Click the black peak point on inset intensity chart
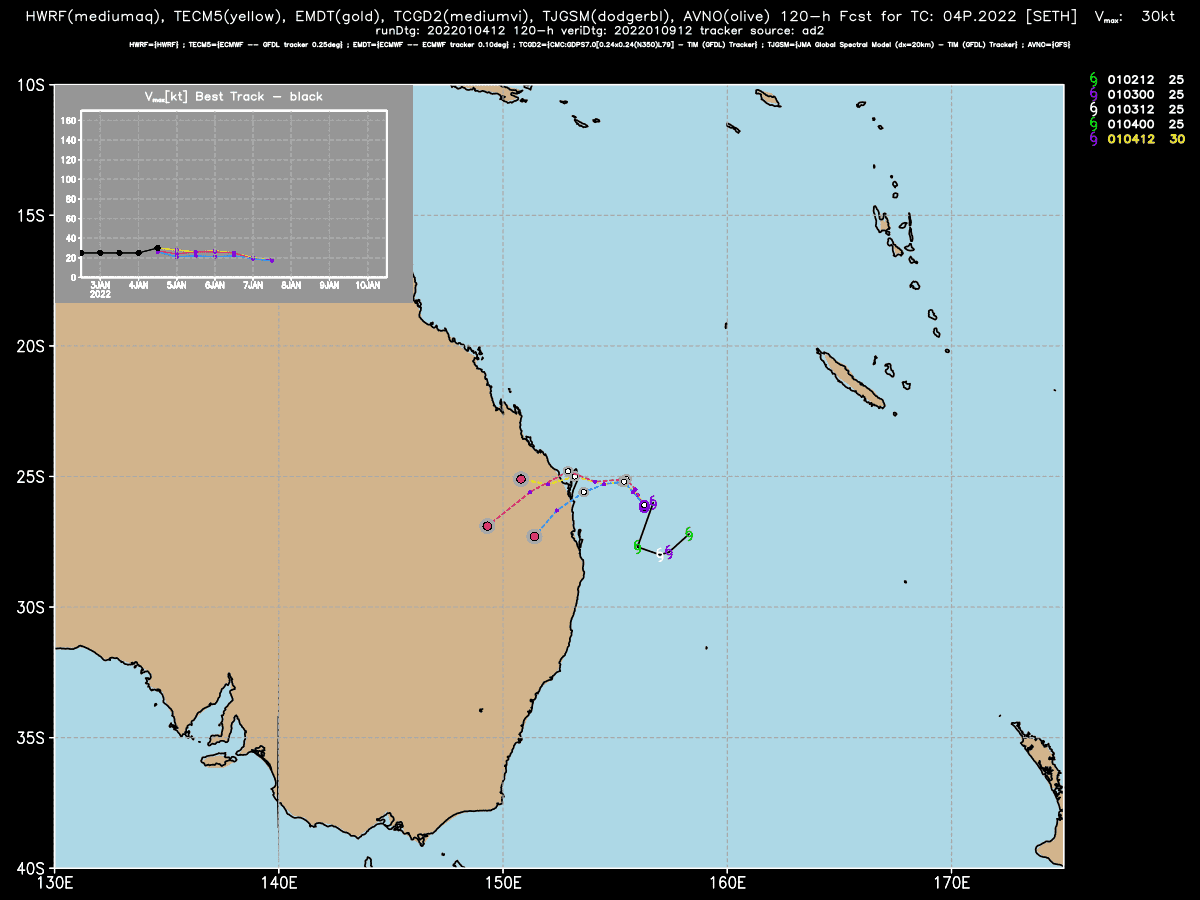The image size is (1200, 900). point(158,248)
